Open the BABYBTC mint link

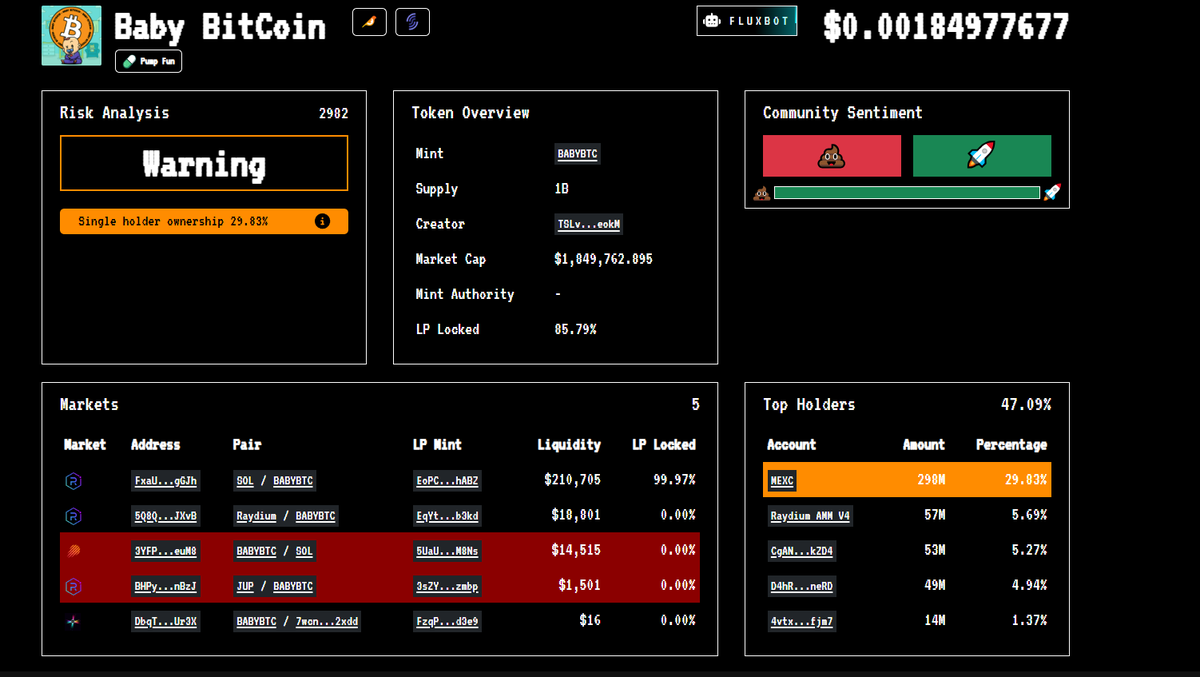pos(577,154)
